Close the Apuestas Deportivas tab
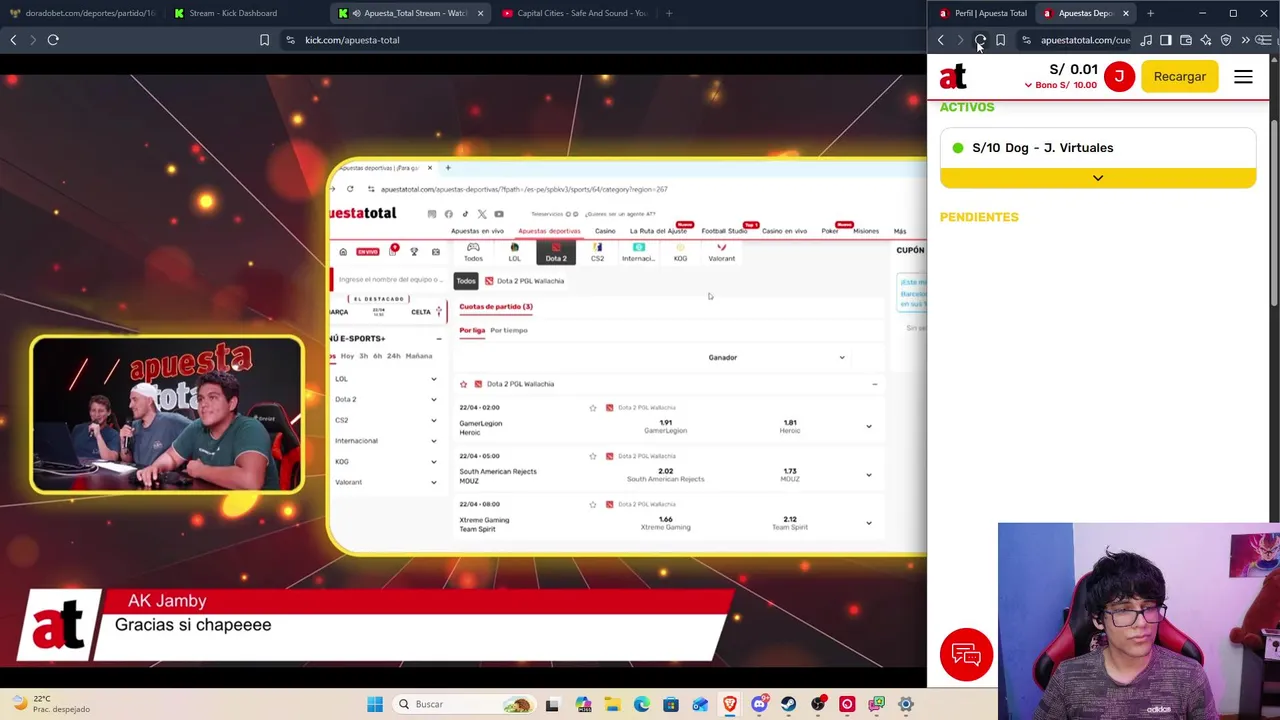 point(1126,13)
